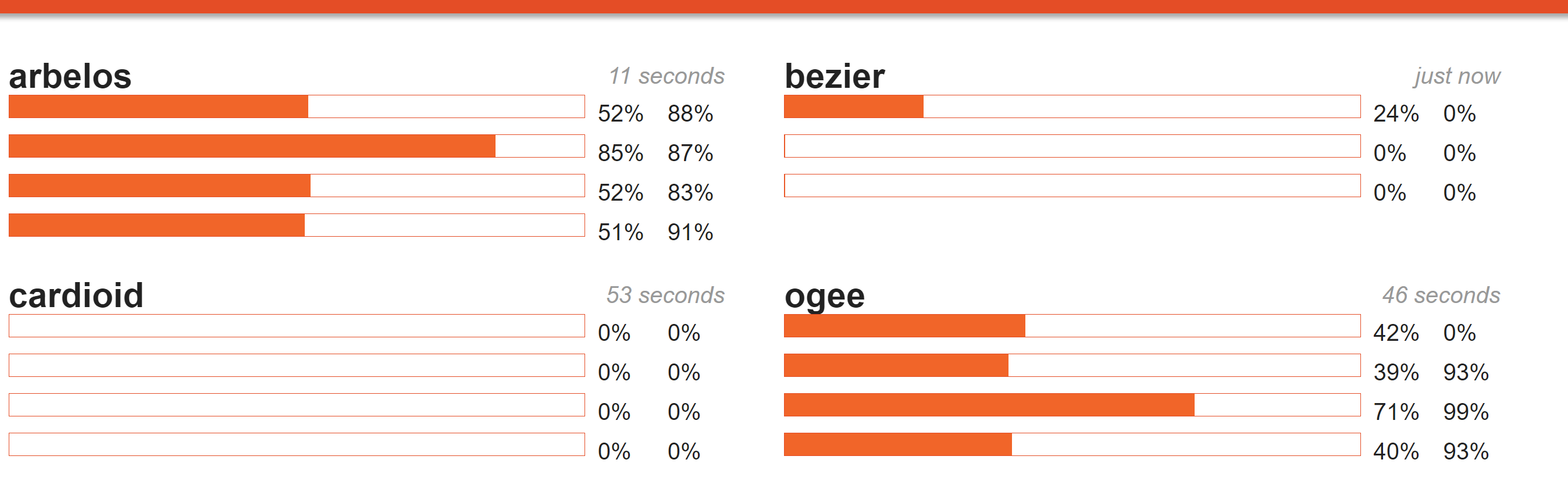Click cardioid first empty progress bar
1568x481 pixels.
(x=297, y=326)
